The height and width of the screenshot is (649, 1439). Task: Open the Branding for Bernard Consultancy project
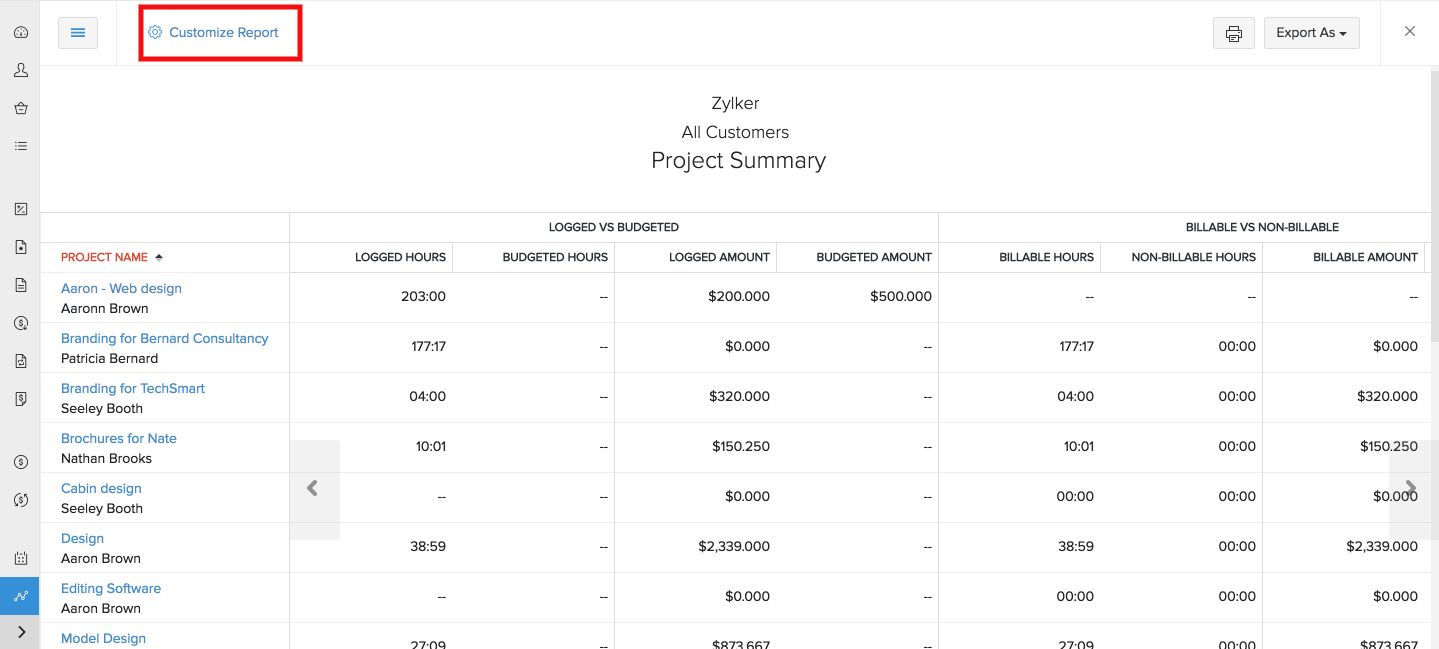point(164,338)
